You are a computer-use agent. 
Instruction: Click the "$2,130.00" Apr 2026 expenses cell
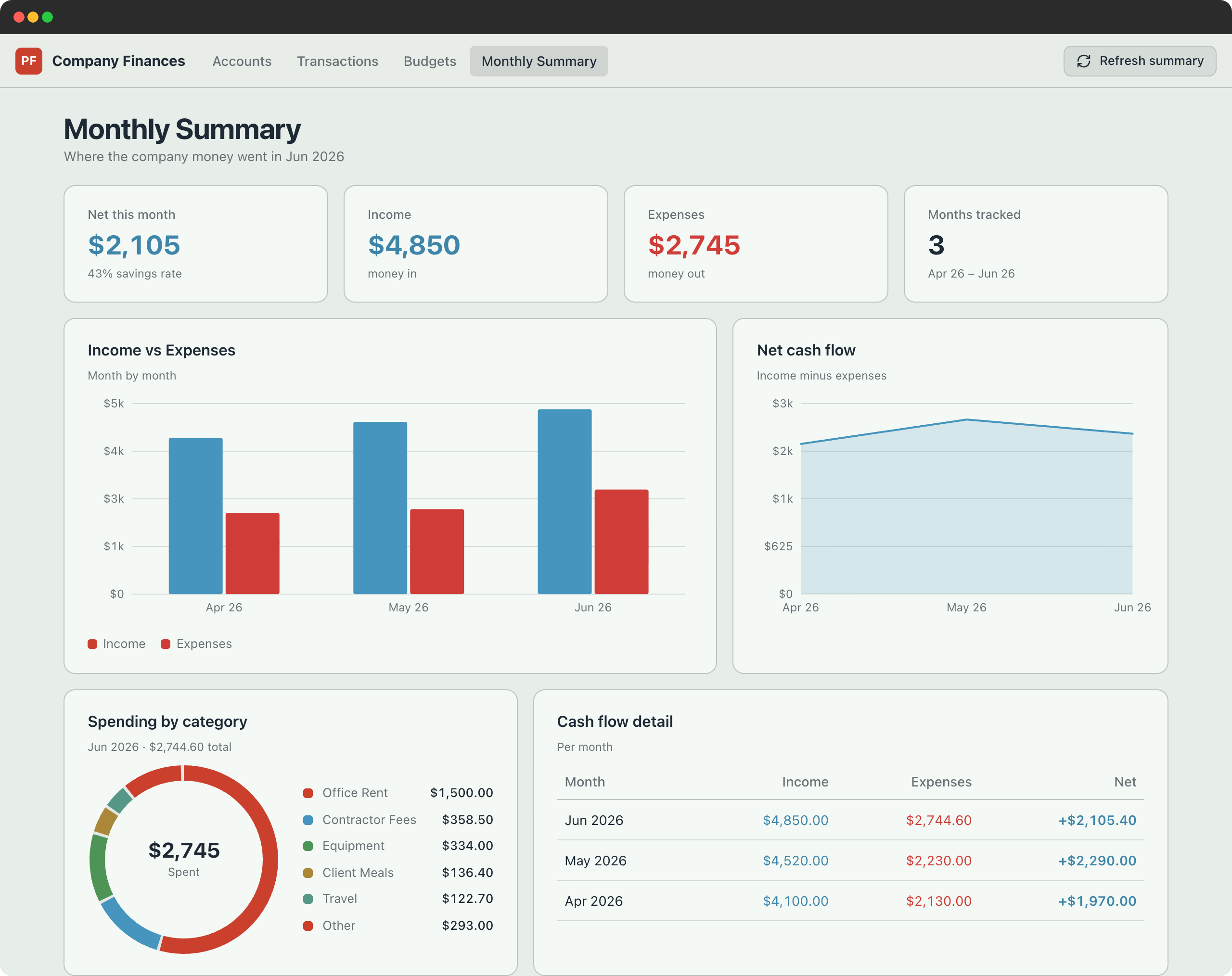[x=938, y=902]
